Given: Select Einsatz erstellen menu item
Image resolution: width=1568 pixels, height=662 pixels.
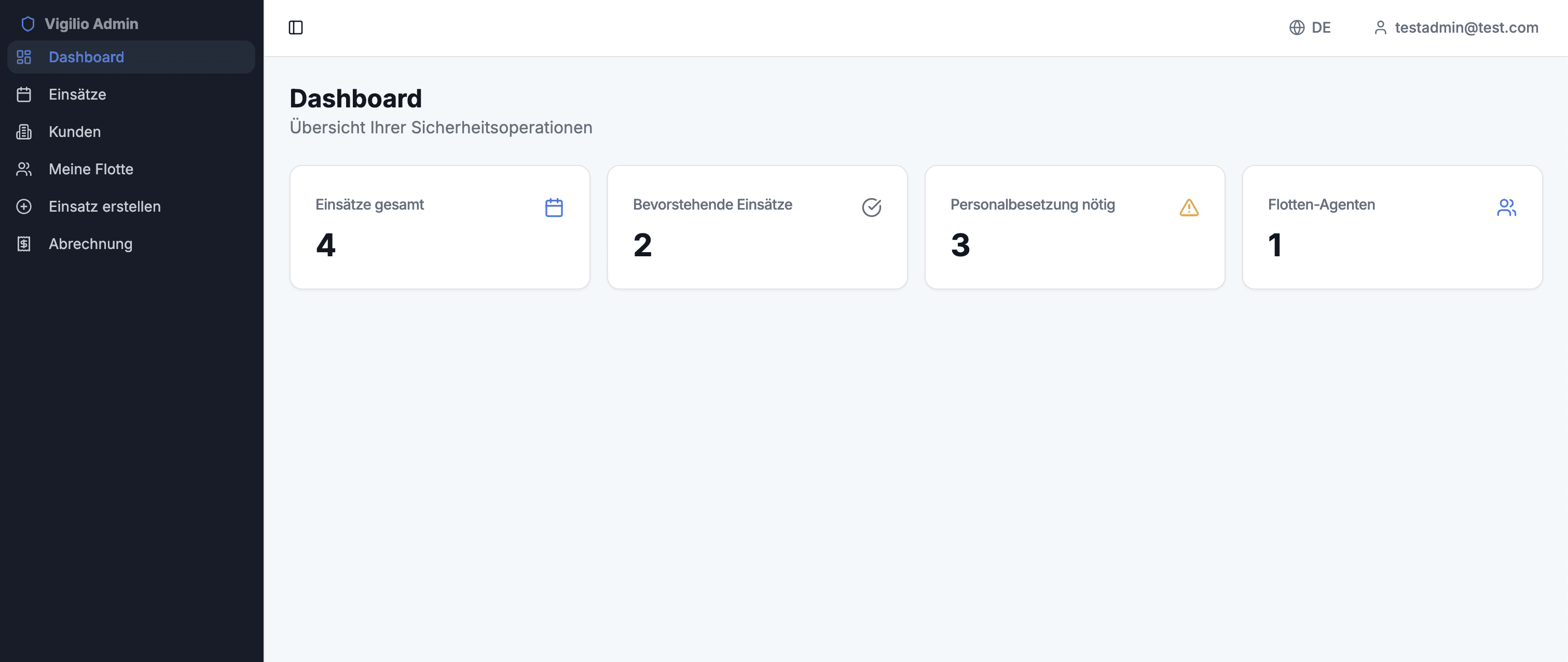Looking at the screenshot, I should 105,206.
